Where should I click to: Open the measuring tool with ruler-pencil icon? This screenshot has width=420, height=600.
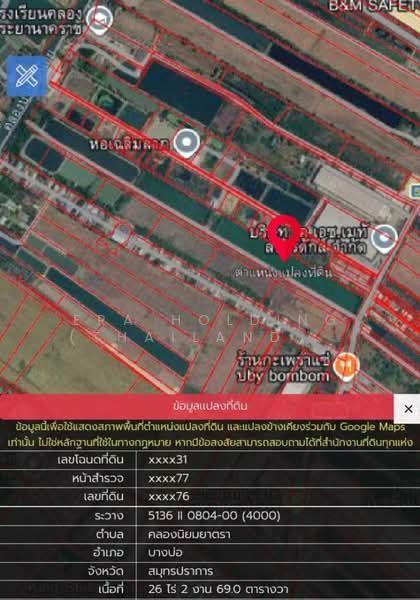click(26, 76)
